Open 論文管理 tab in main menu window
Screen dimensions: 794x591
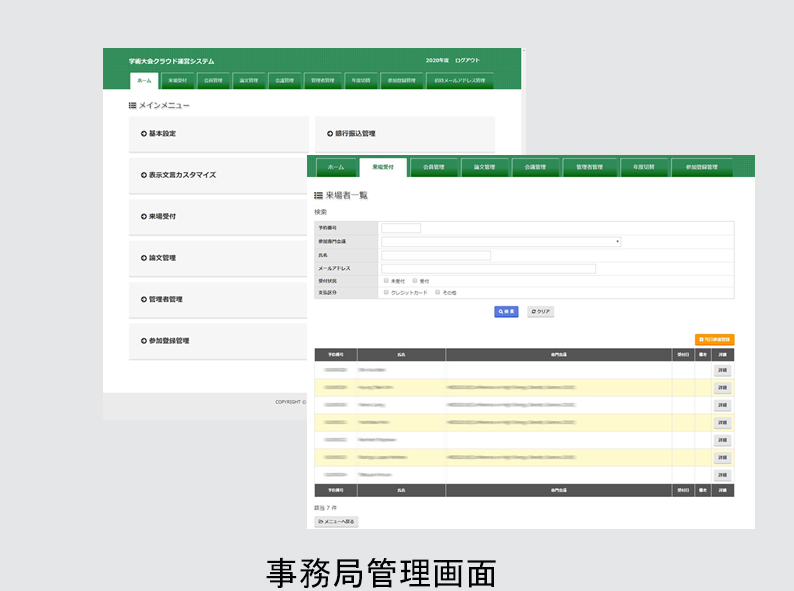[249, 81]
